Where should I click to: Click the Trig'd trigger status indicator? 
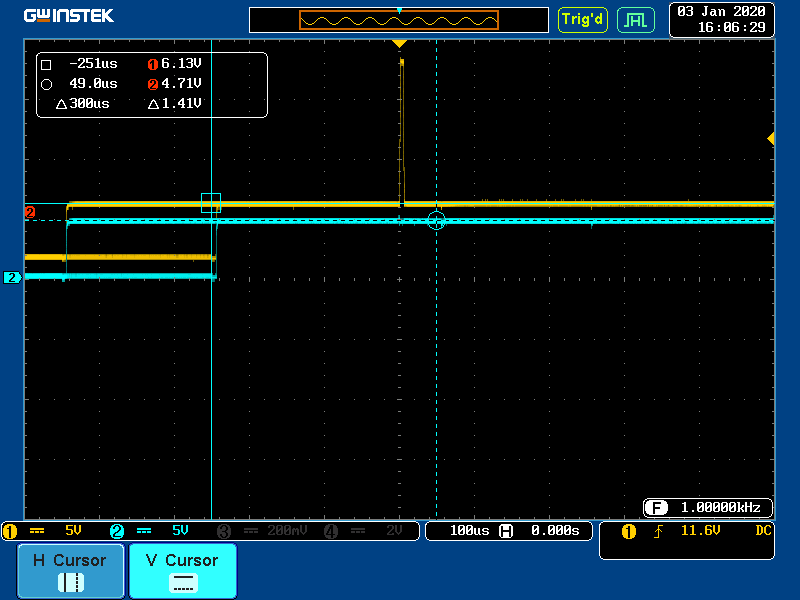pyautogui.click(x=582, y=19)
